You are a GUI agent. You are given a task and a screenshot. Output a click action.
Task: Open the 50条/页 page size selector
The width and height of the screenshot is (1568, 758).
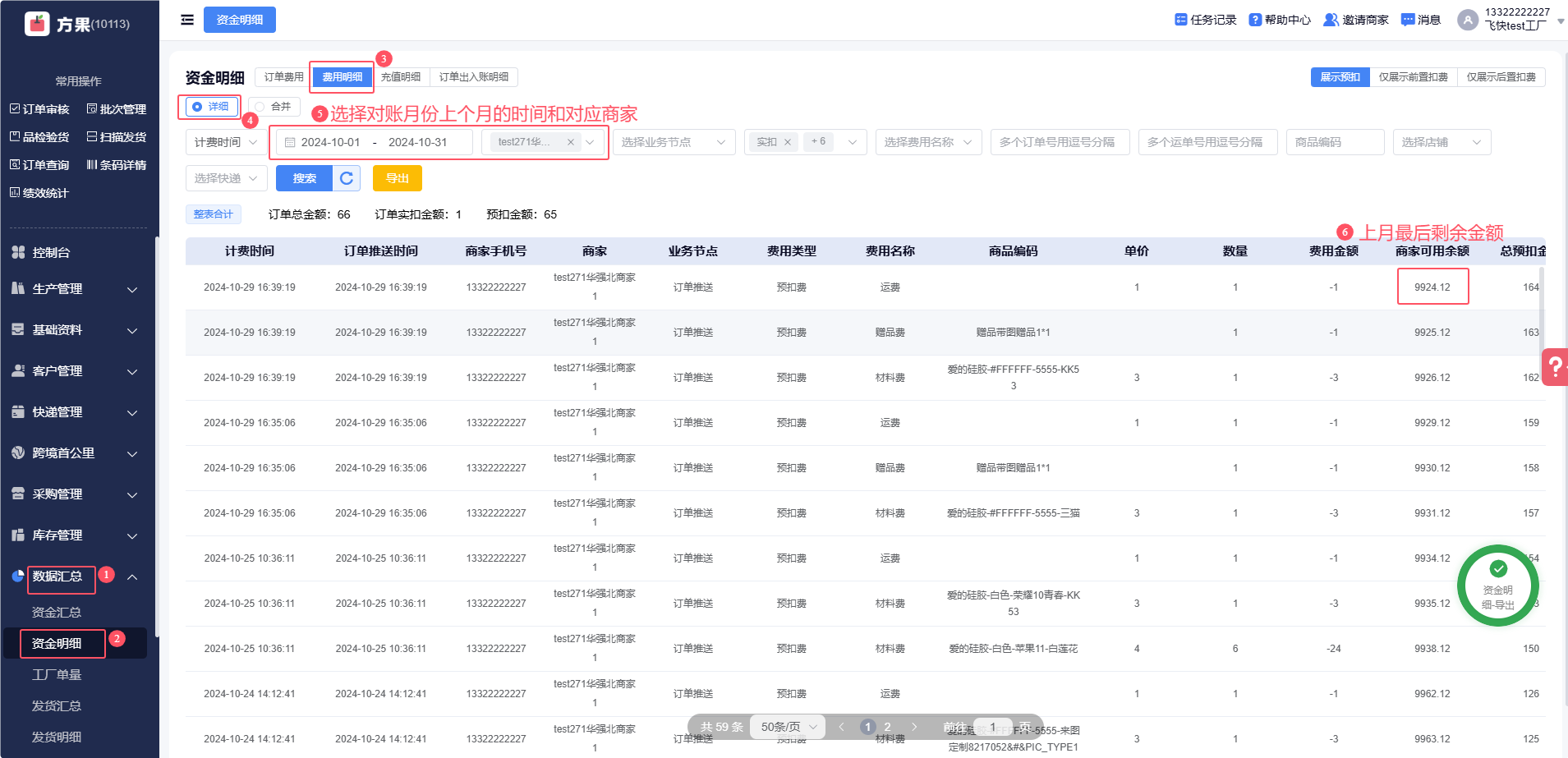tap(788, 727)
